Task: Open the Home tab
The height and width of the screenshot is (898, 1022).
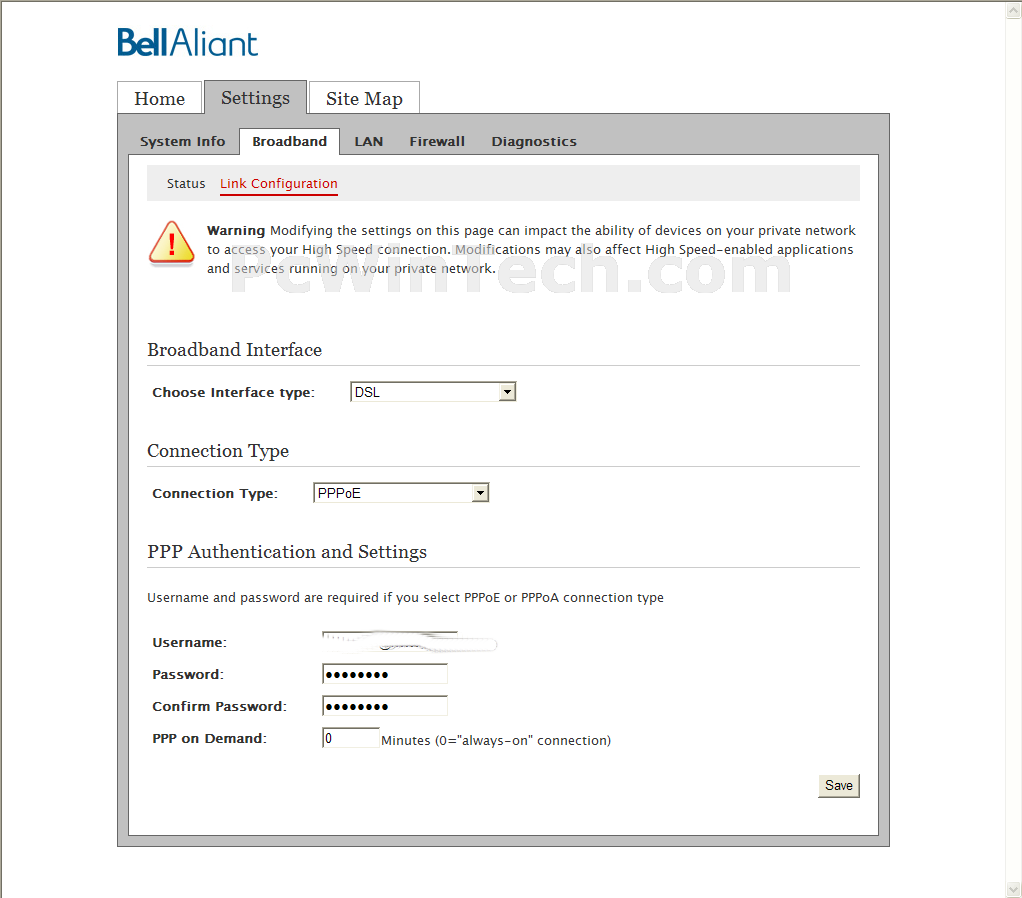Action: pos(160,98)
